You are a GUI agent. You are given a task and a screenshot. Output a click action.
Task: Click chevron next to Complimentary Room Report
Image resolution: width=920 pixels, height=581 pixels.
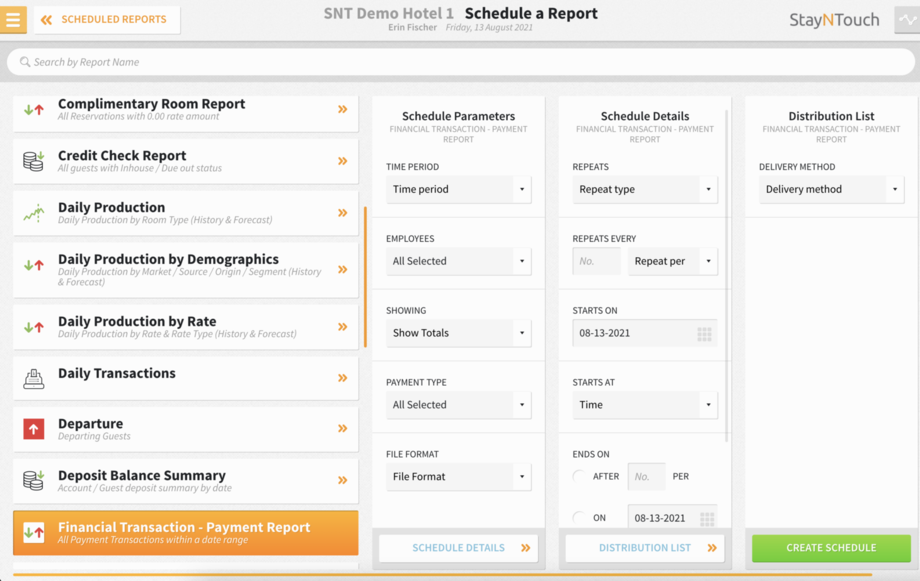343,109
